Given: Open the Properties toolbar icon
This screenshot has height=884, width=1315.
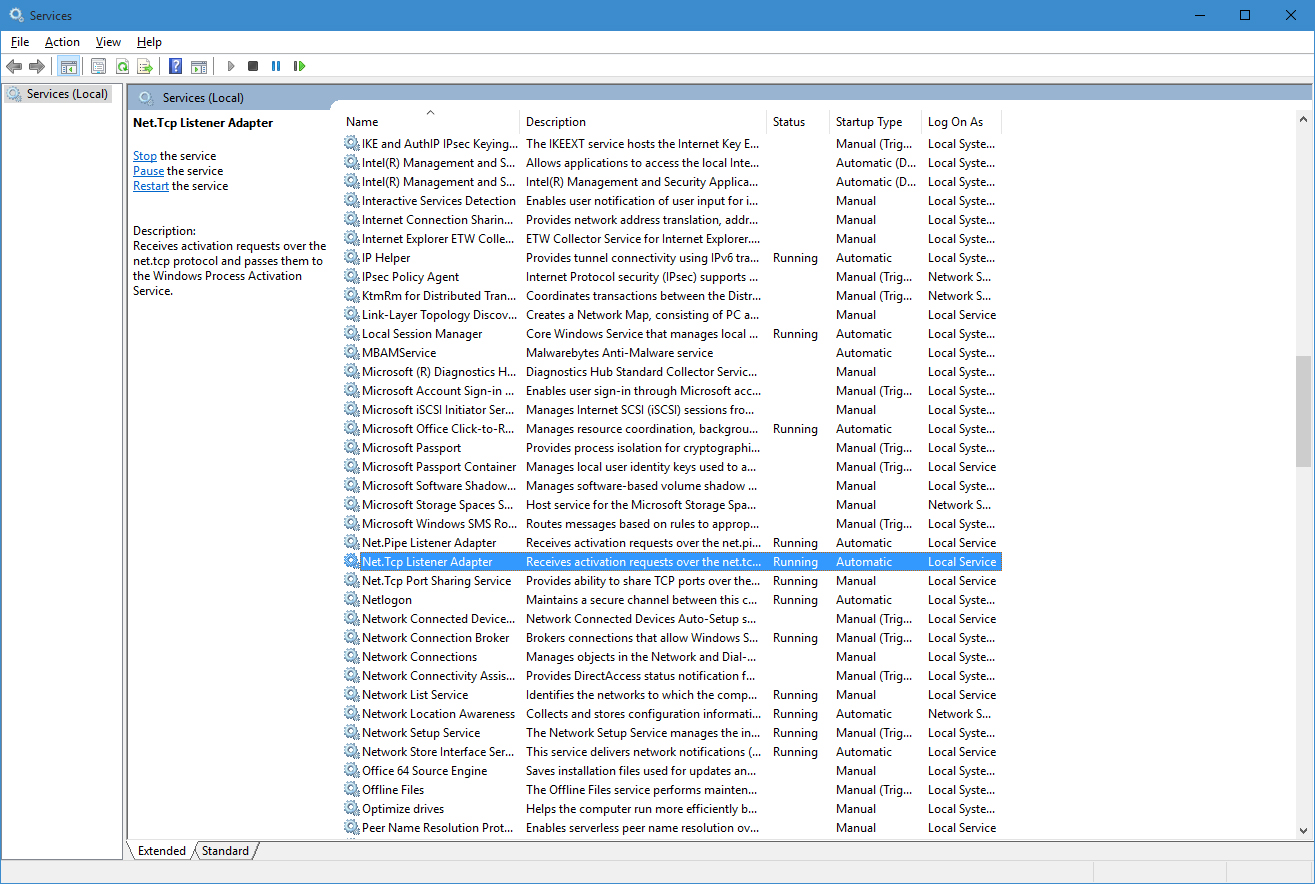Looking at the screenshot, I should [98, 66].
